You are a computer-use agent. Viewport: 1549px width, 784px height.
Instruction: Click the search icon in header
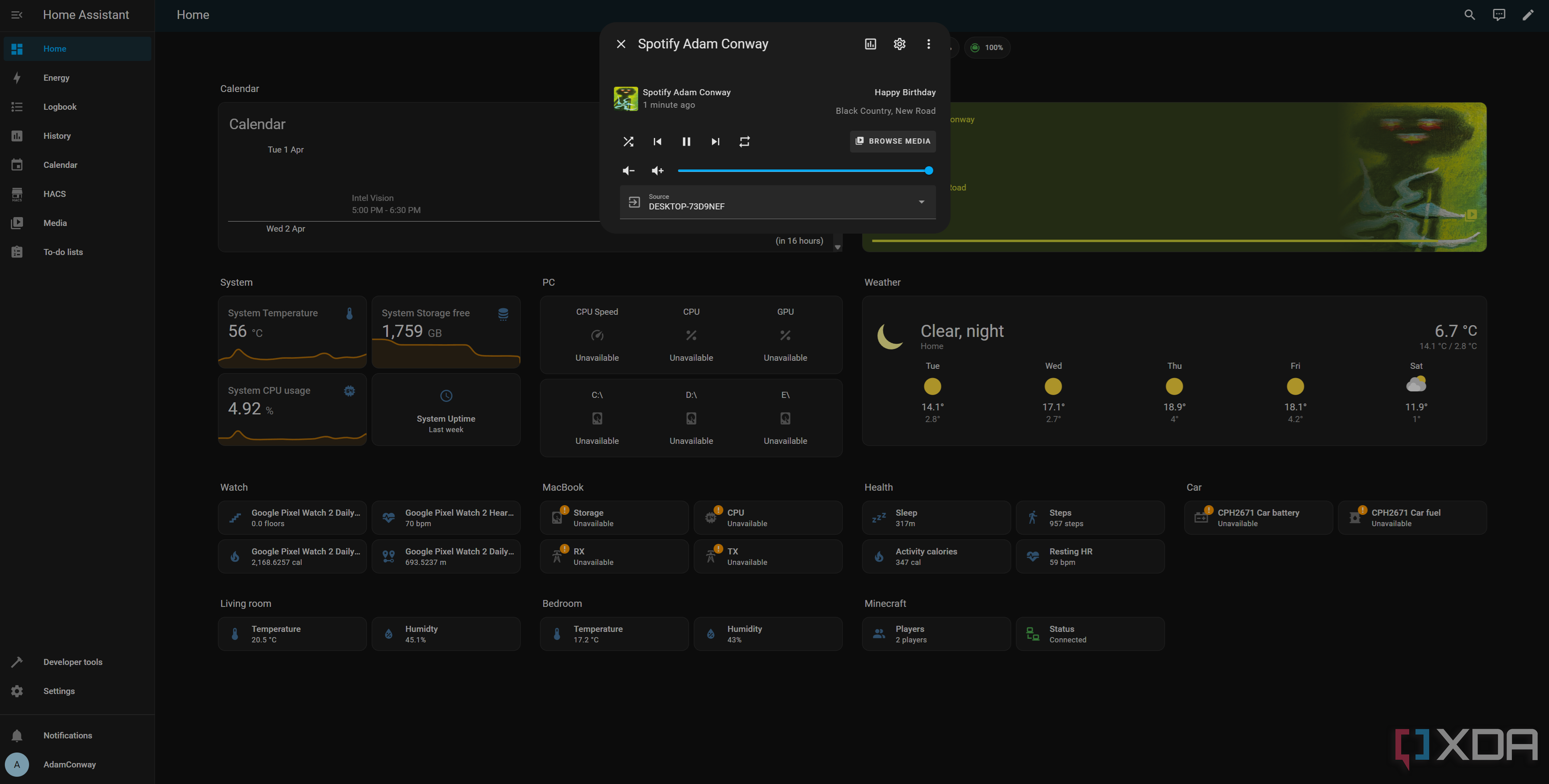point(1469,15)
